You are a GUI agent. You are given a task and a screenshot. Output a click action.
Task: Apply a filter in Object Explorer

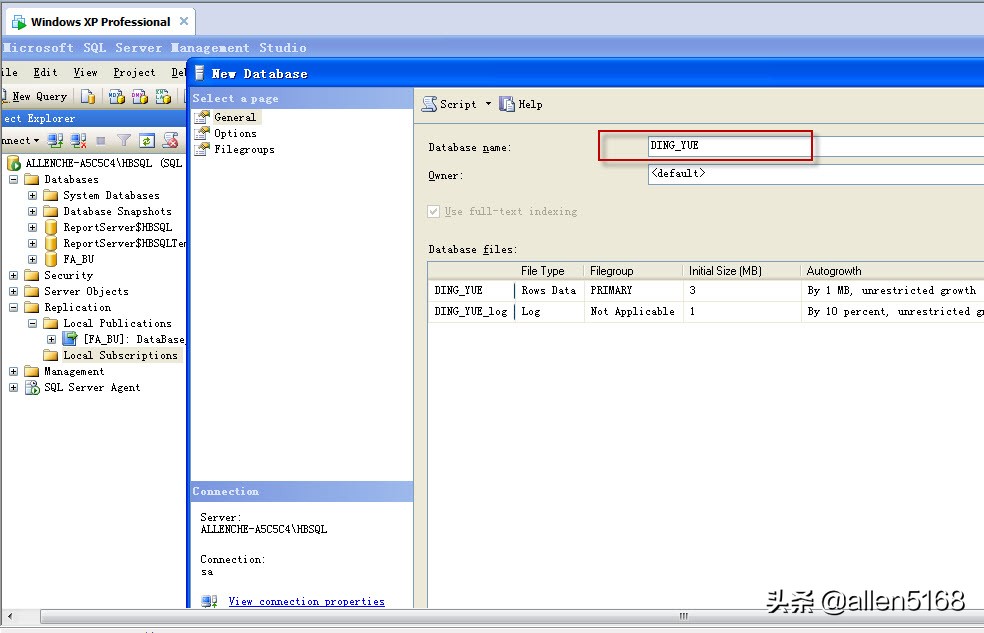tap(124, 140)
